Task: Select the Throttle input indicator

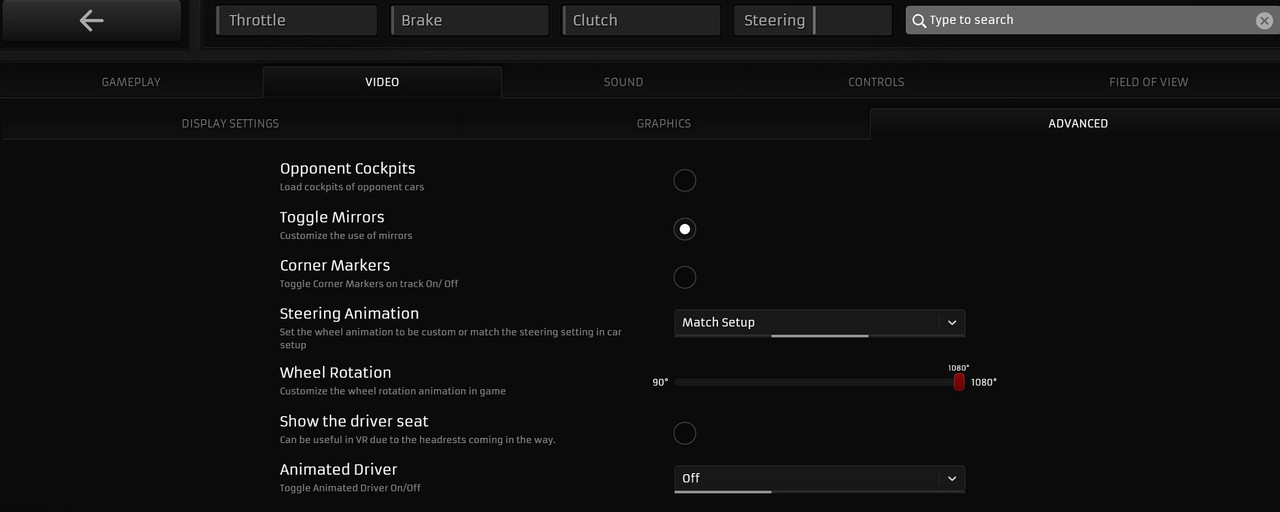Action: pyautogui.click(x=297, y=20)
